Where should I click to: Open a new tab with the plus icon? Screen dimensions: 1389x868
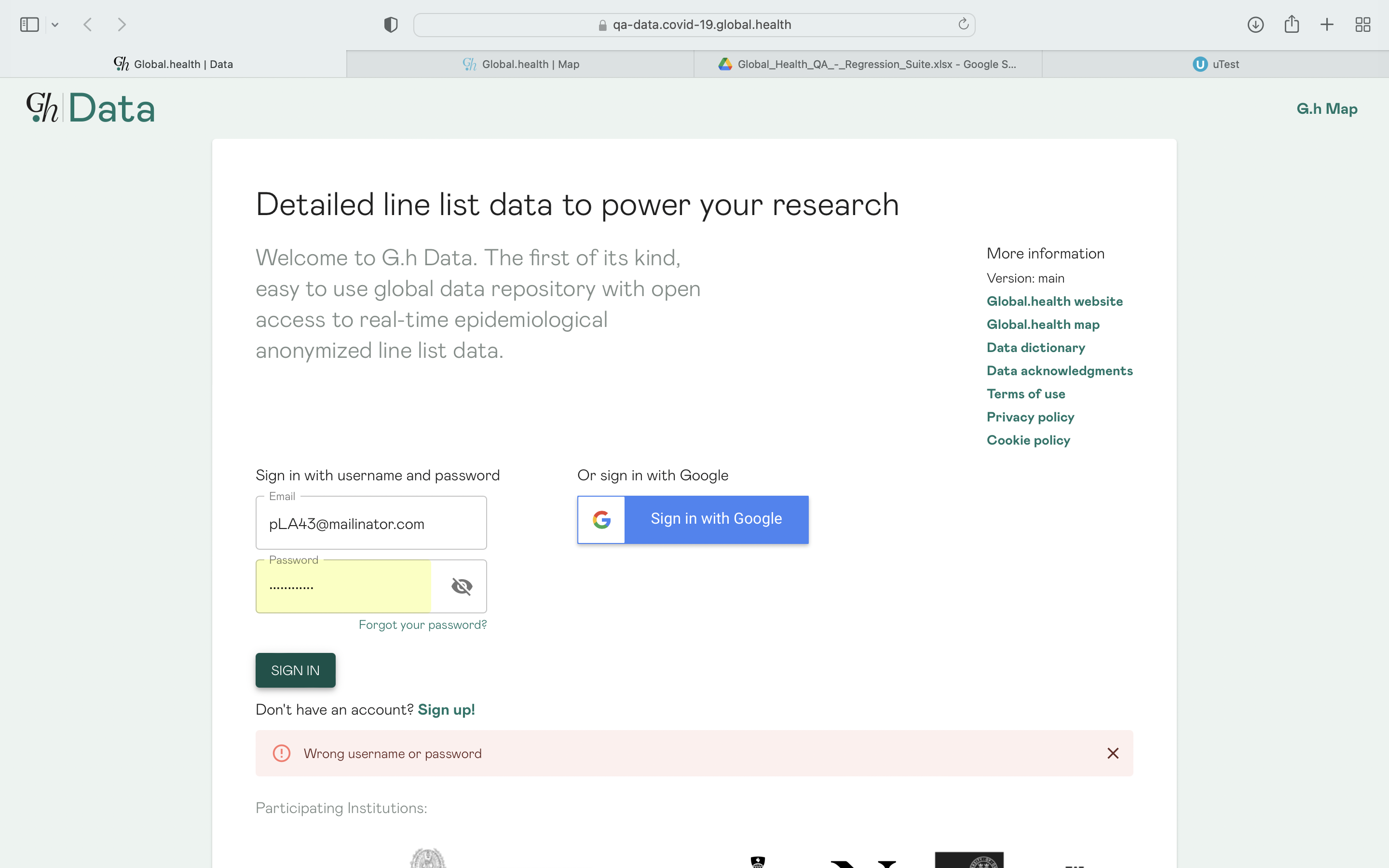tap(1326, 25)
